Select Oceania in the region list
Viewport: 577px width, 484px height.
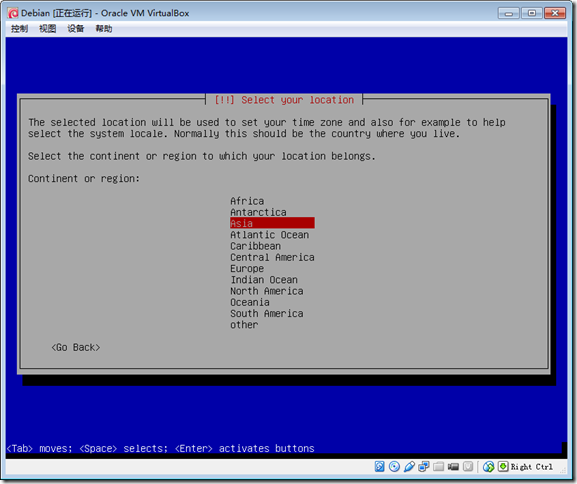pos(250,302)
